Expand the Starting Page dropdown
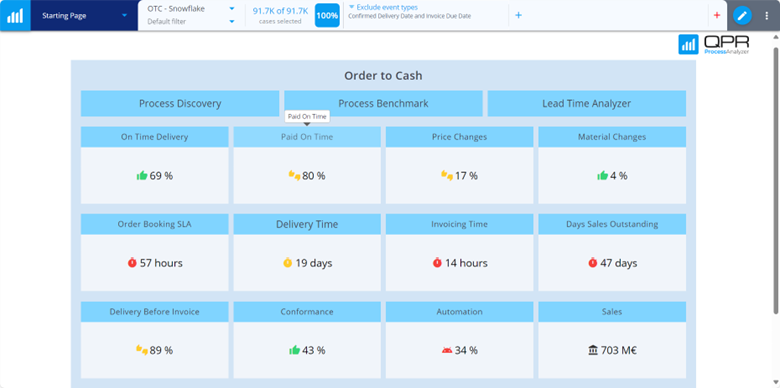Viewport: 780px width, 388px height. tap(124, 15)
